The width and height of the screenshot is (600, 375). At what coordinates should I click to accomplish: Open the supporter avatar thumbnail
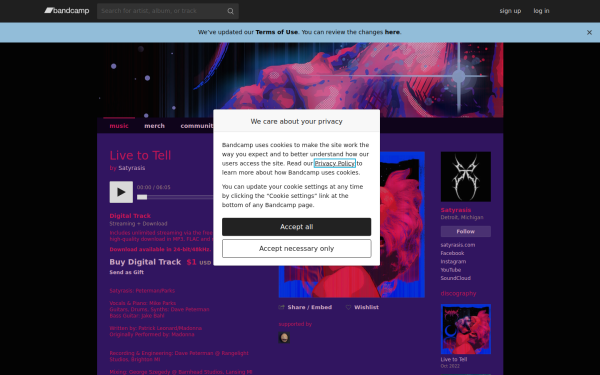(x=284, y=338)
